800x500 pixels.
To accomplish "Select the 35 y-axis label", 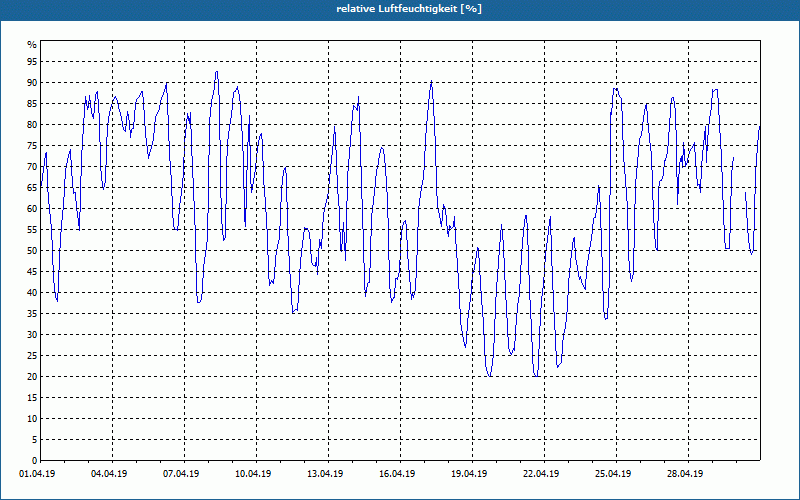I will click(32, 313).
